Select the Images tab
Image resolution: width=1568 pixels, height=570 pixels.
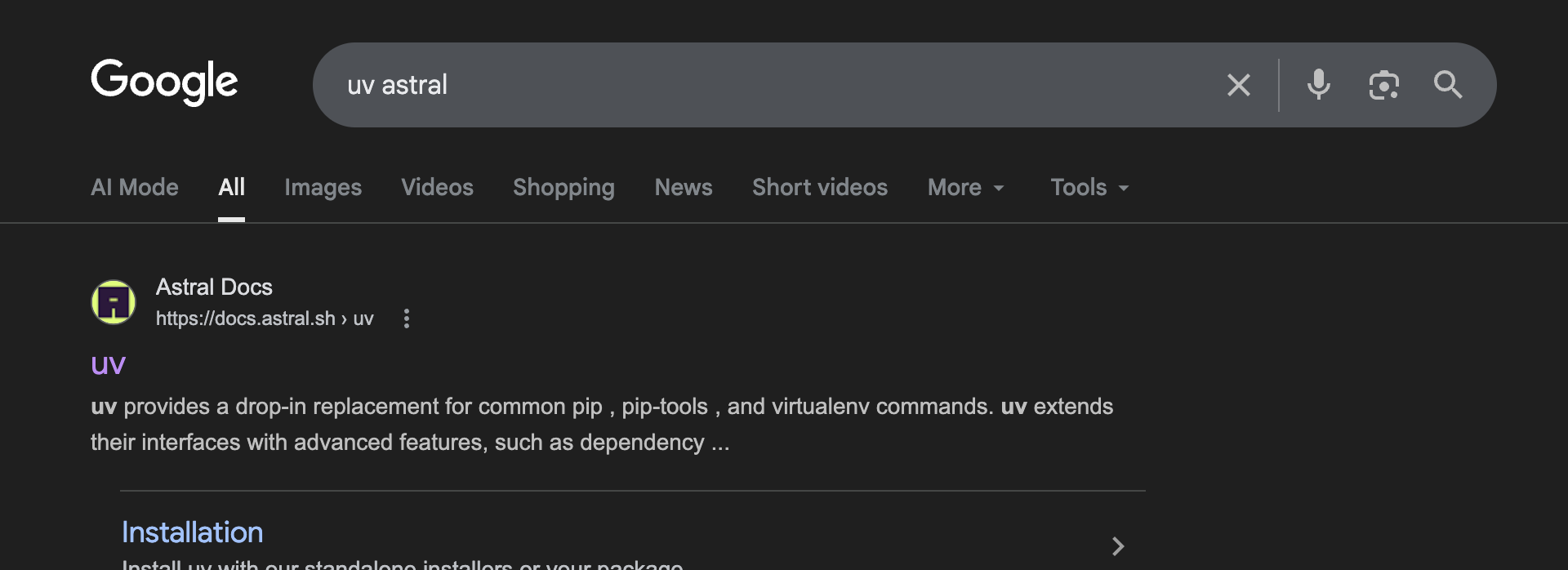point(323,188)
